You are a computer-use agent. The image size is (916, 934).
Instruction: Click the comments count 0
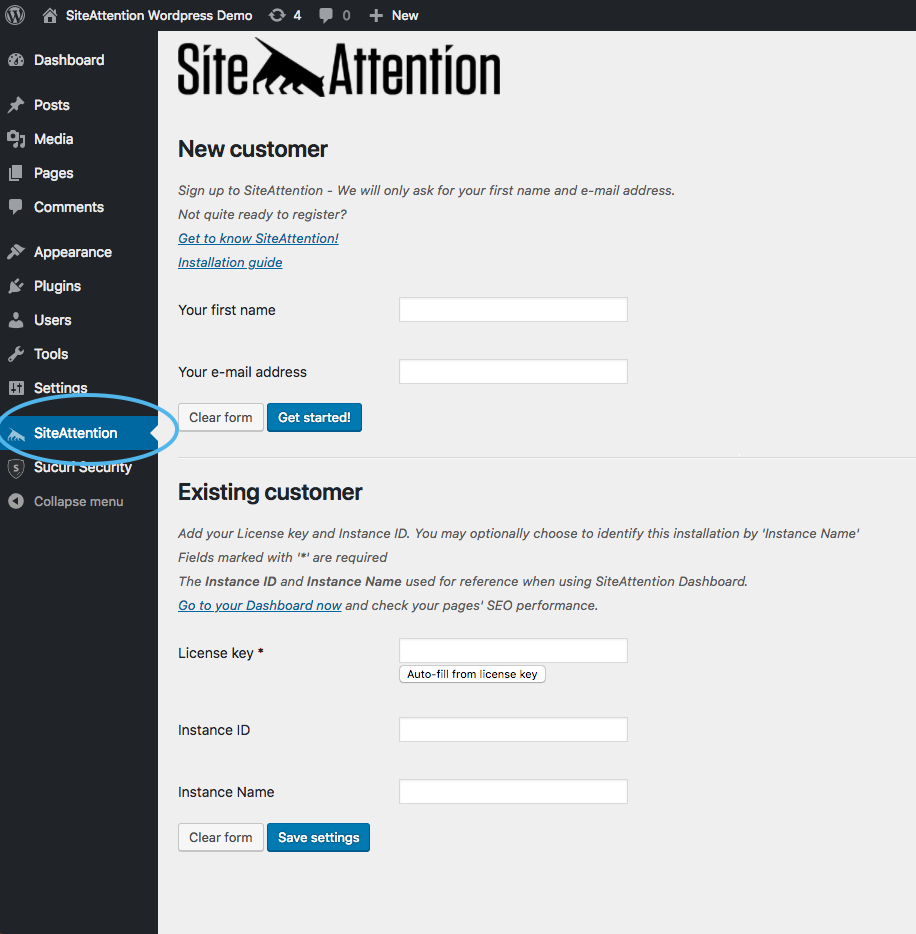(346, 15)
